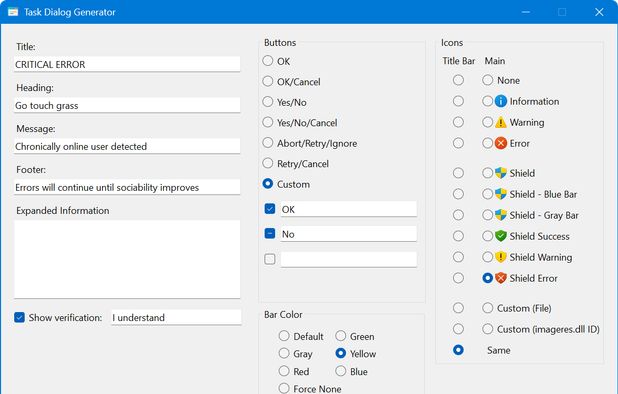
Task: Click the yellow Shield Warning icon
Action: click(x=501, y=257)
